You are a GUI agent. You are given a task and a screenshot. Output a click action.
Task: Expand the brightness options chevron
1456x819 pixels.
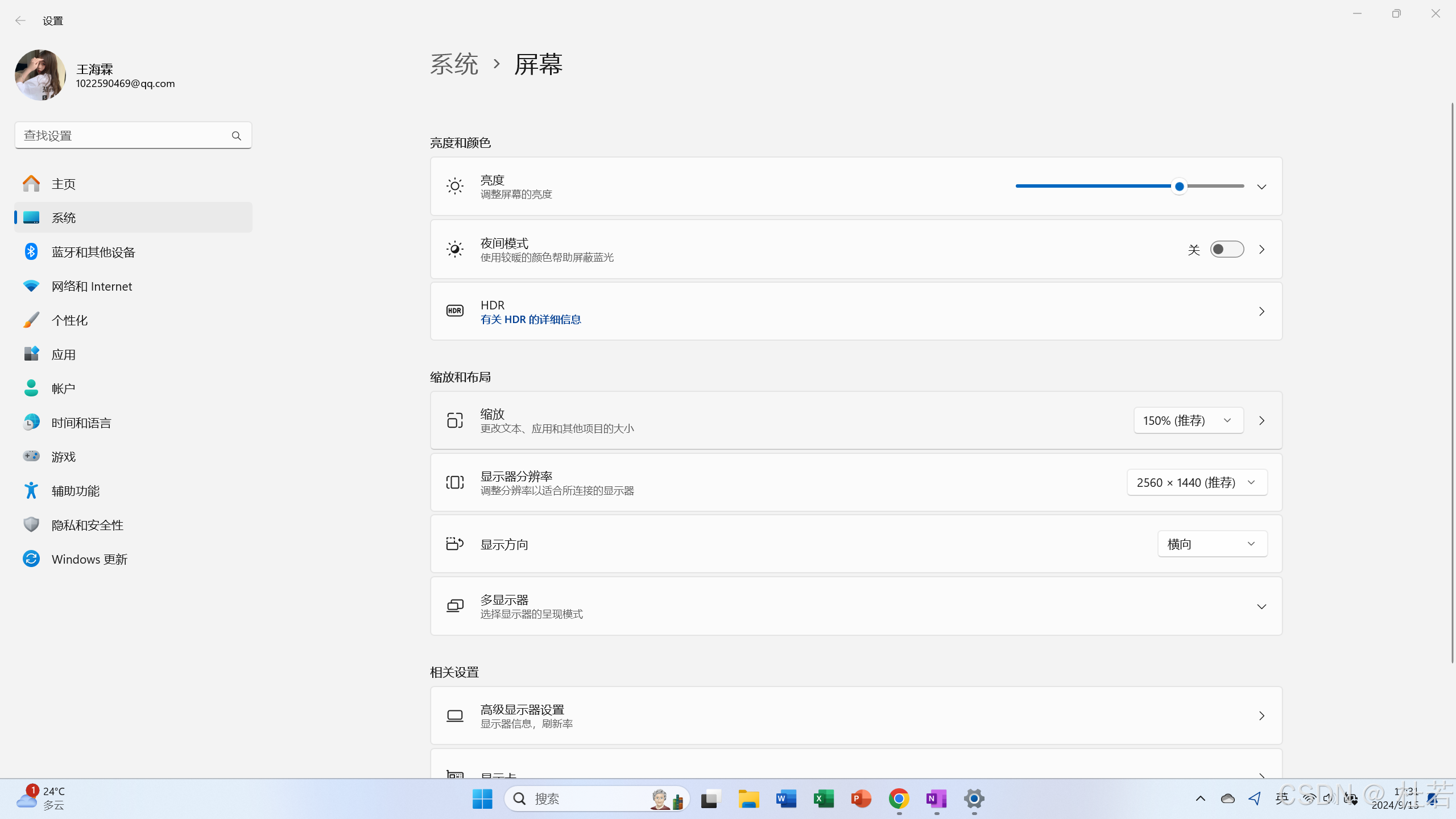(1261, 187)
